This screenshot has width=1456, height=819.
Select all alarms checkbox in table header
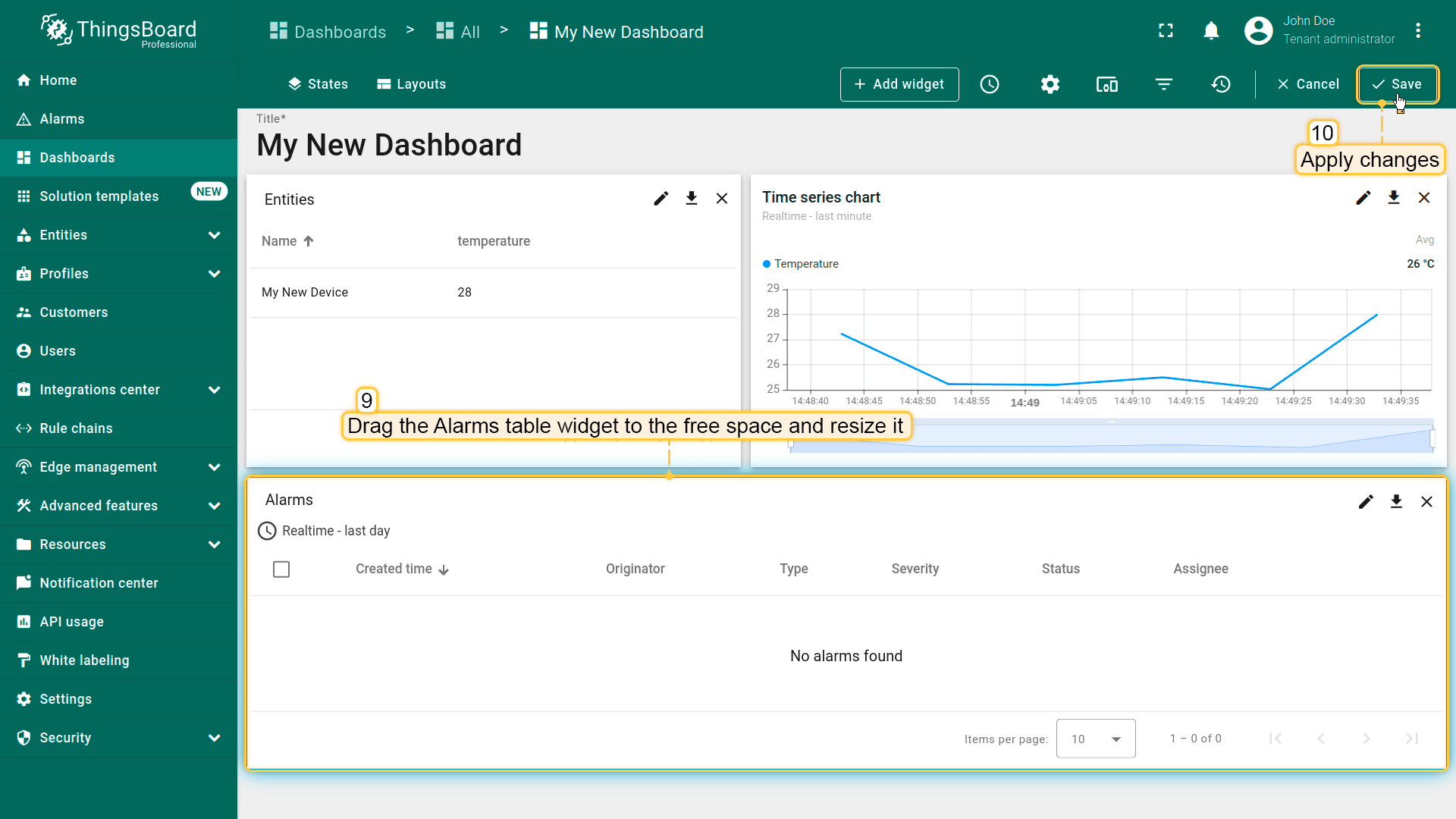281,570
